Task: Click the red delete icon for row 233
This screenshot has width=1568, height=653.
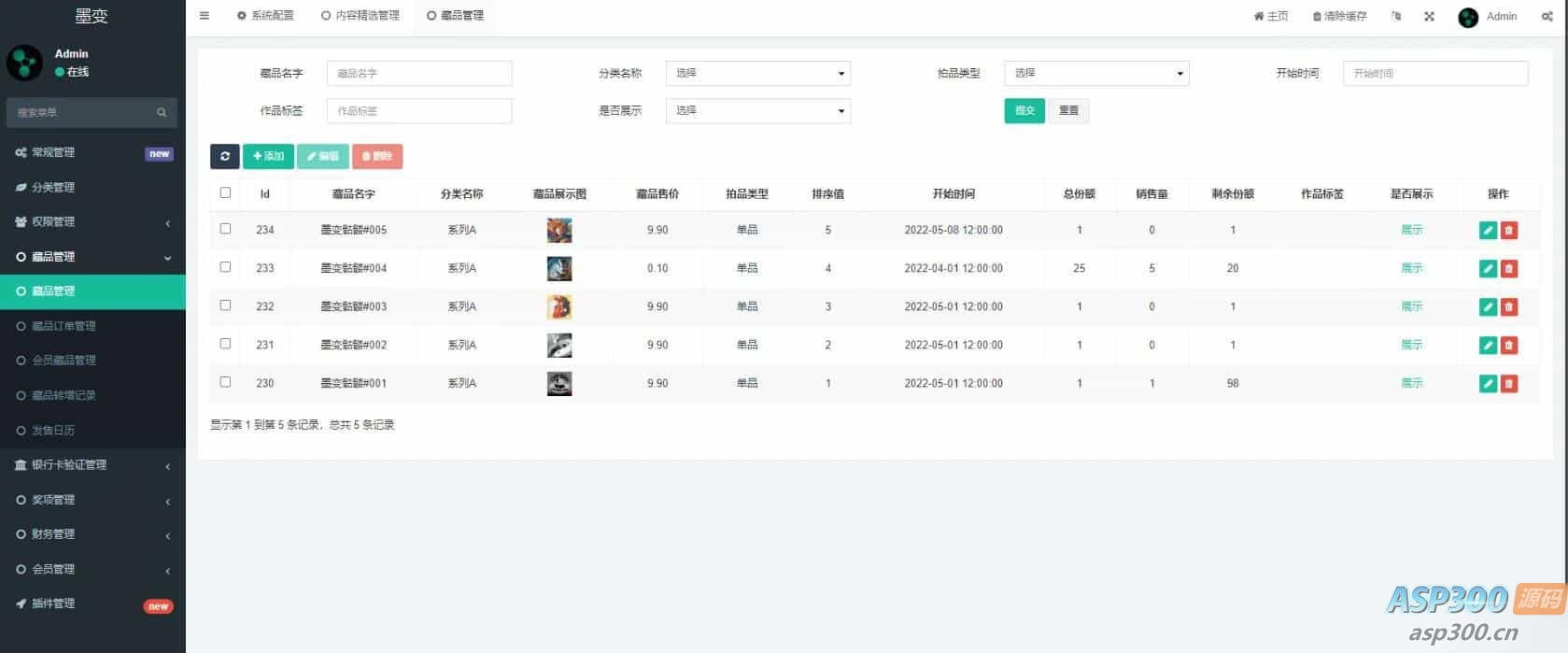Action: (1508, 269)
